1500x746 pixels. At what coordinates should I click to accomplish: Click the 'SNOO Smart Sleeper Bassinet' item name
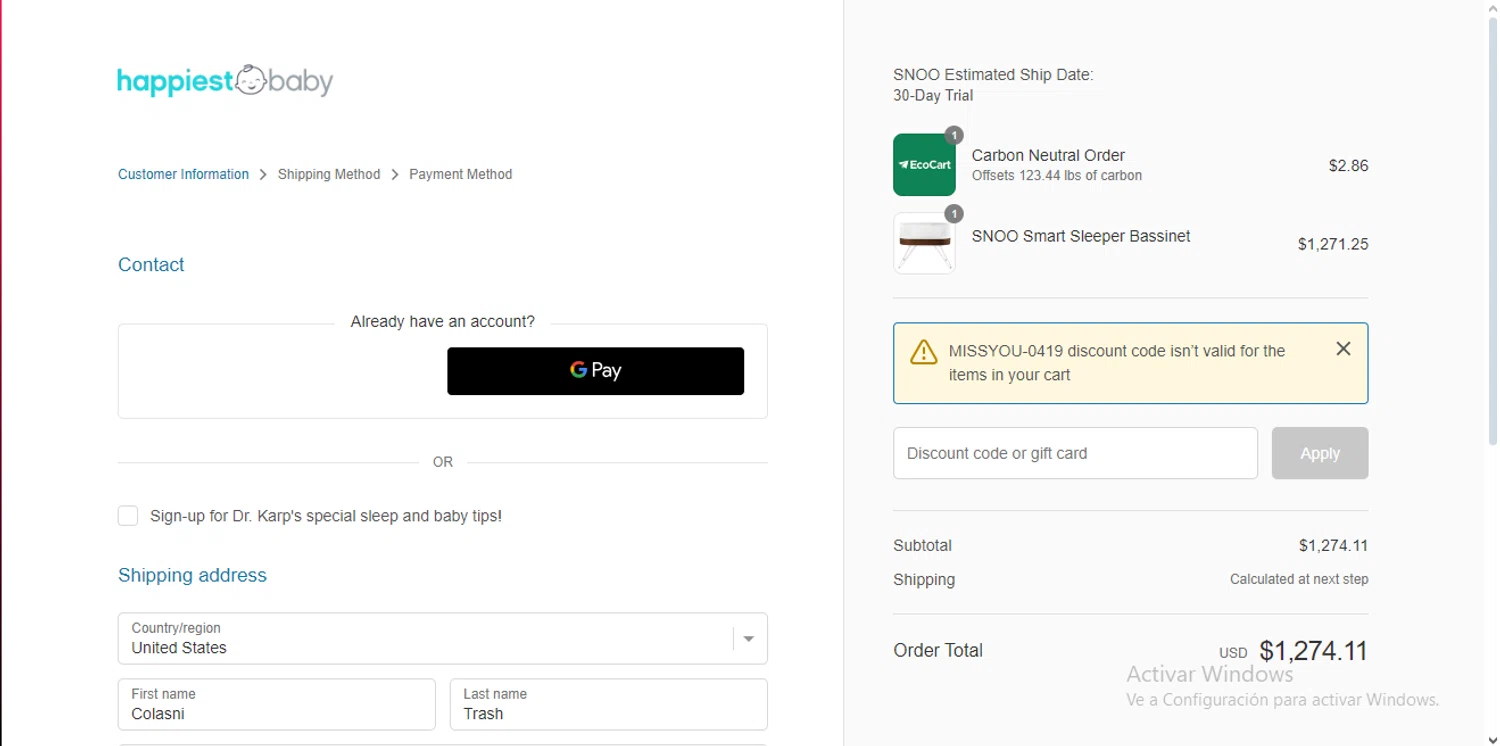point(1081,236)
